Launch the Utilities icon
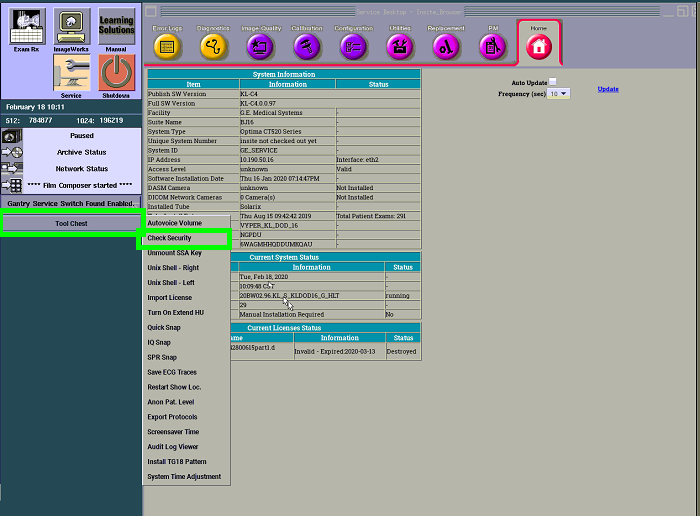Screen dimensions: 700x516 click(400, 45)
